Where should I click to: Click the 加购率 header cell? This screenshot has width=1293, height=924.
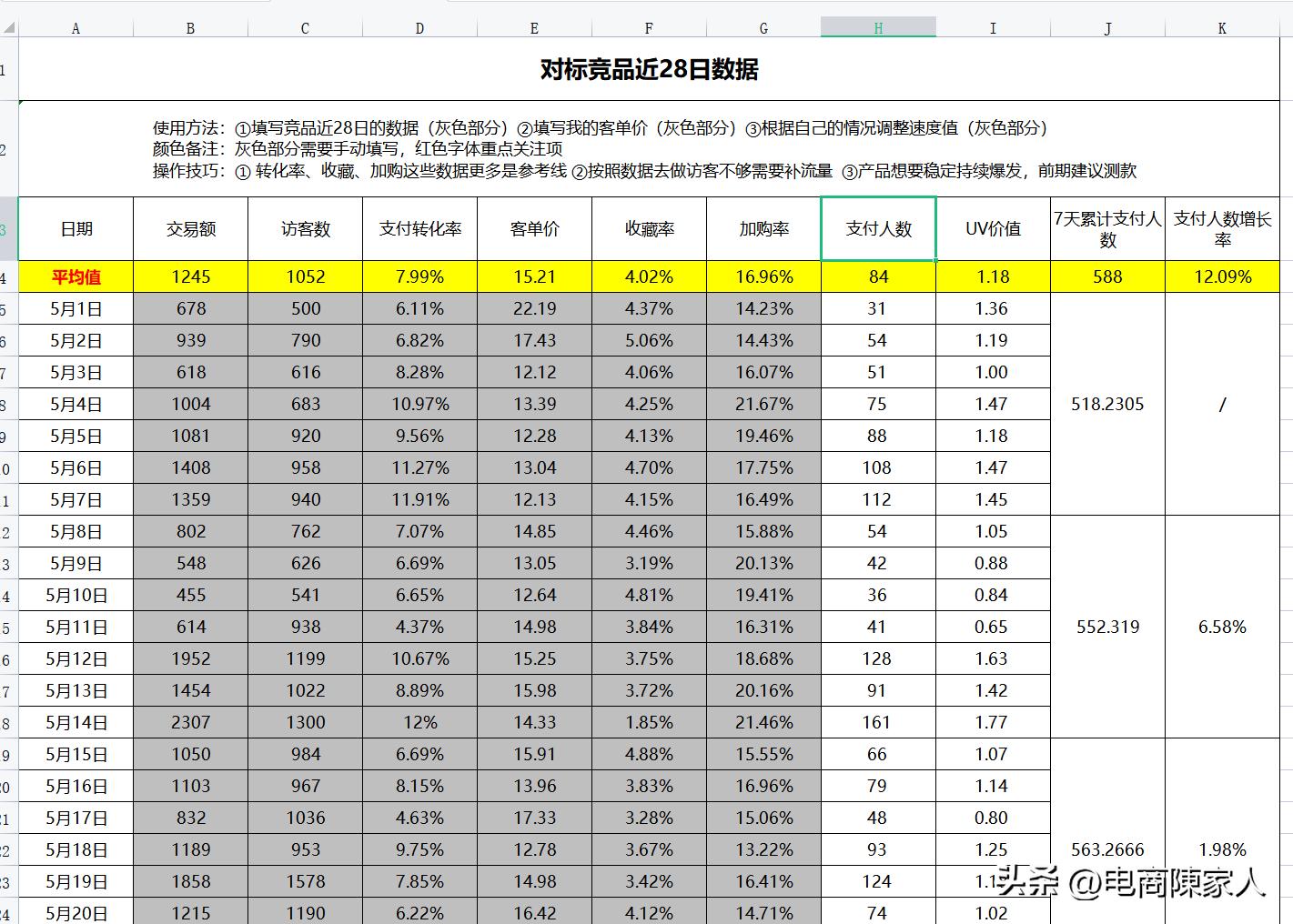click(763, 229)
